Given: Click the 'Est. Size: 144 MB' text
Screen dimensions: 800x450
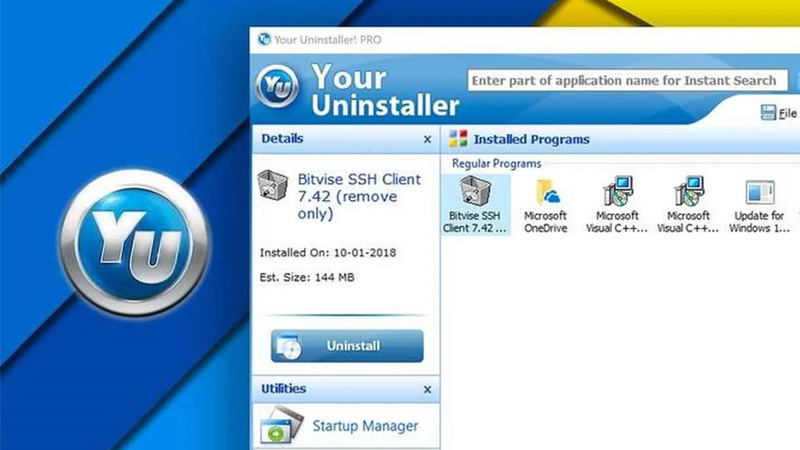Looking at the screenshot, I should [x=307, y=278].
